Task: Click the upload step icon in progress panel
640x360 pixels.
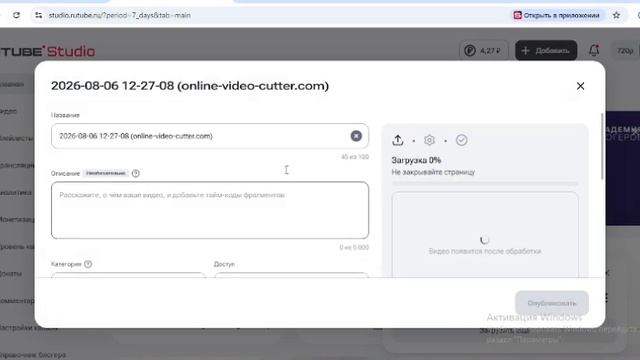Action: (398, 140)
